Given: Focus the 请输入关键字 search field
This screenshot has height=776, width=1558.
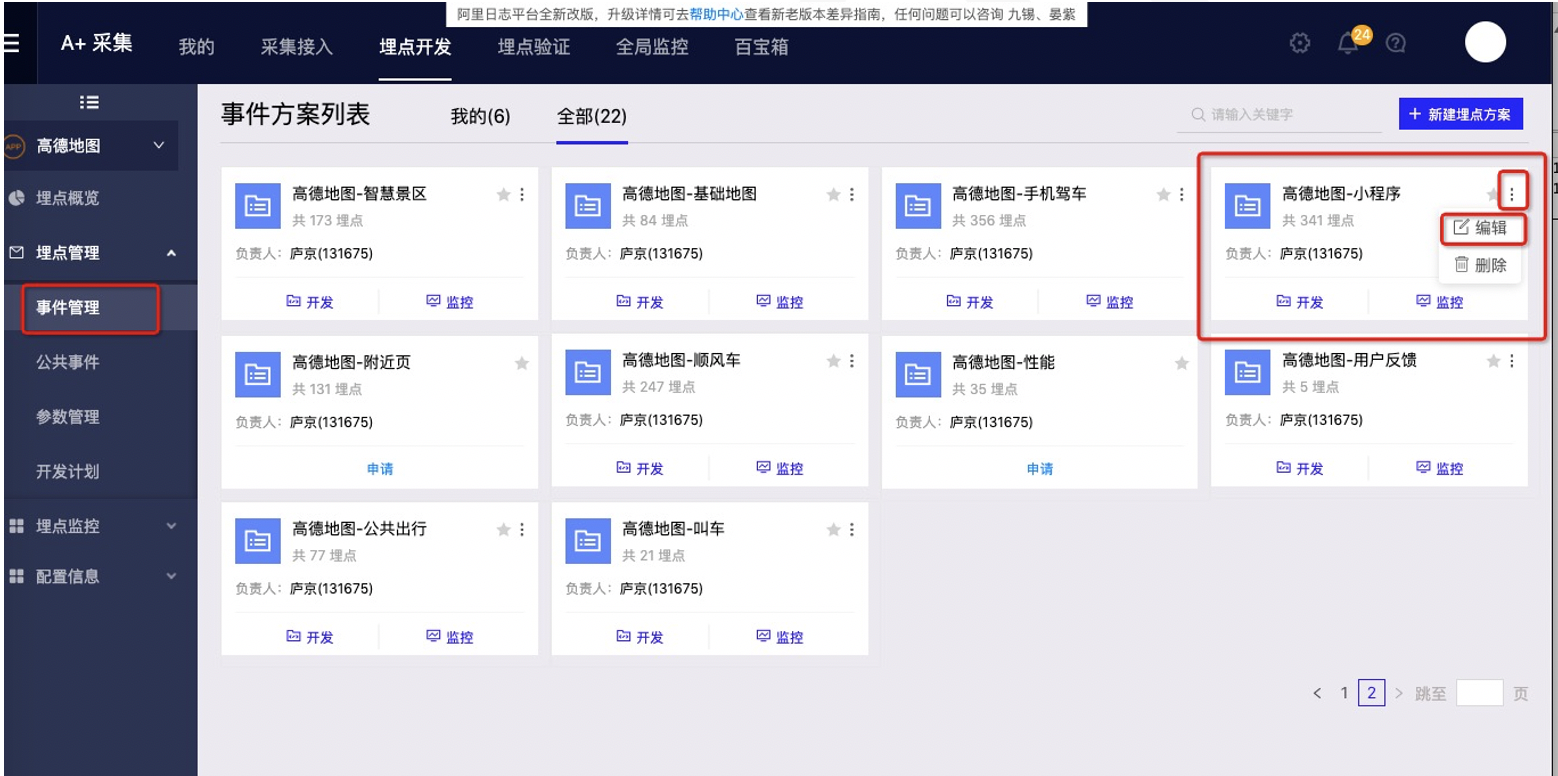Looking at the screenshot, I should coord(1279,115).
